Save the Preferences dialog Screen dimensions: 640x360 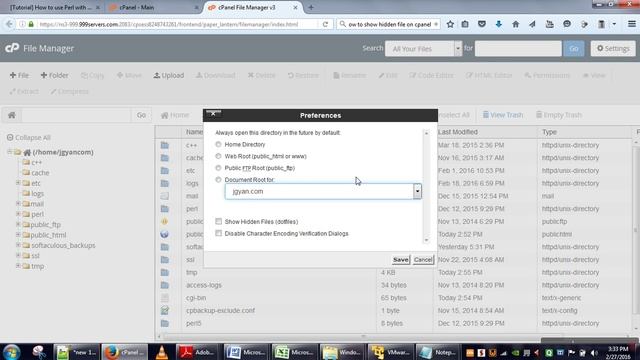400,260
